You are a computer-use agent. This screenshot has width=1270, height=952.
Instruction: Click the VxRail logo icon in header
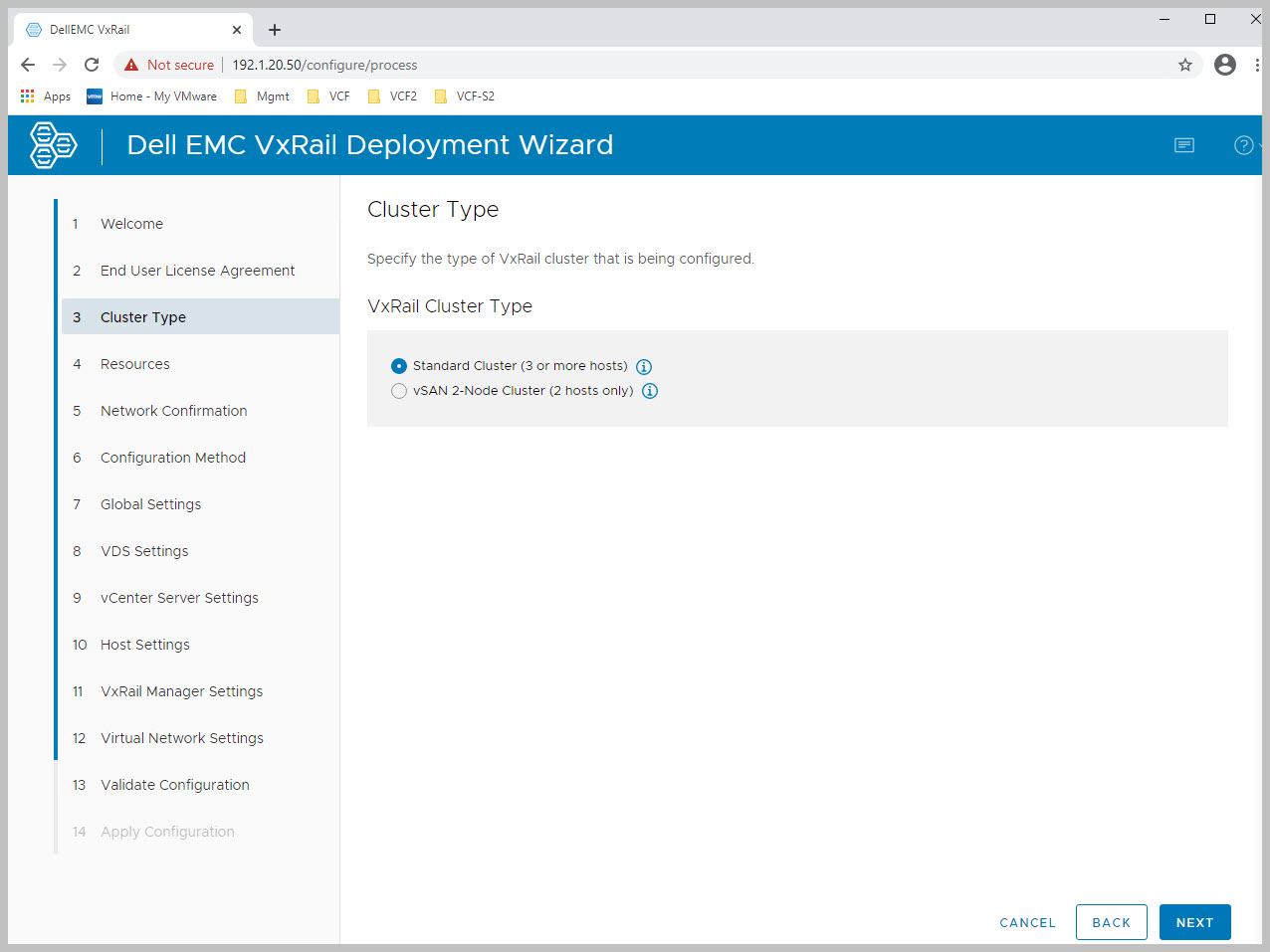click(x=53, y=145)
